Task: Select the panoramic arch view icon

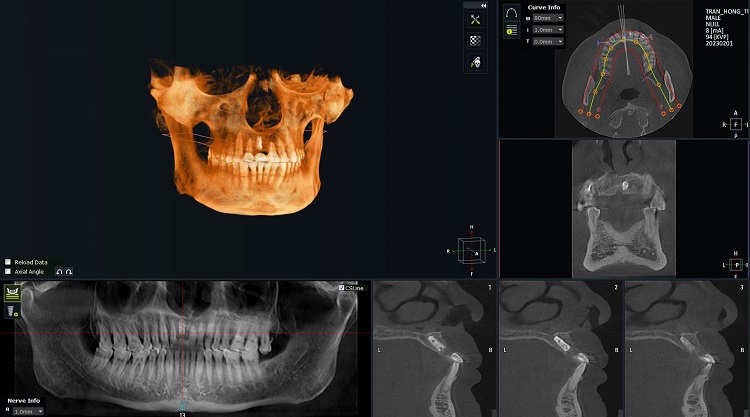Action: [13, 293]
